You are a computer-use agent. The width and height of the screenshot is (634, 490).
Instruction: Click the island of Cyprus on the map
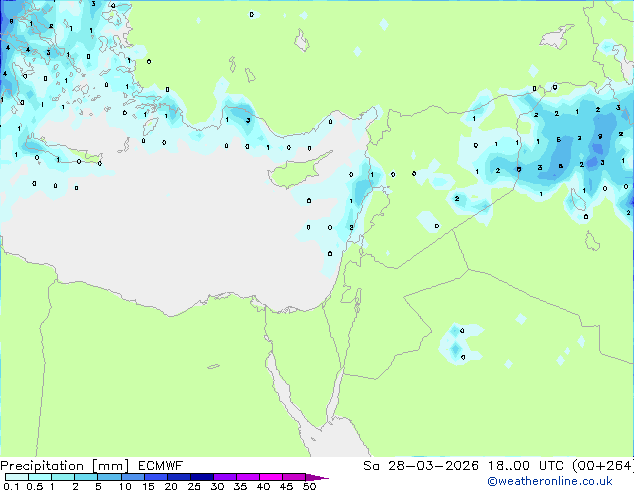tap(295, 172)
